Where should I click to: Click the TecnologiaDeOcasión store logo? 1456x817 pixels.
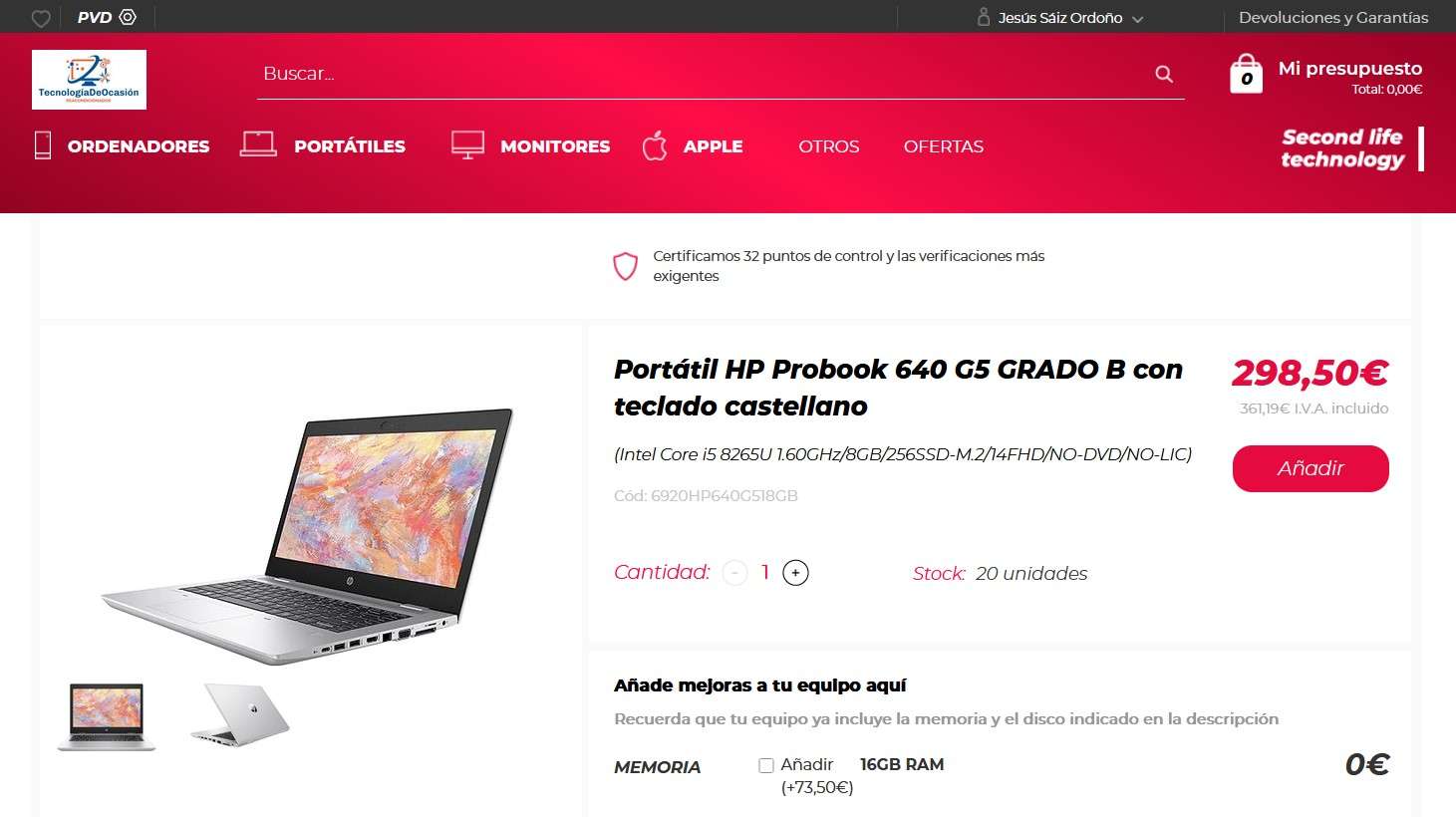pyautogui.click(x=89, y=80)
